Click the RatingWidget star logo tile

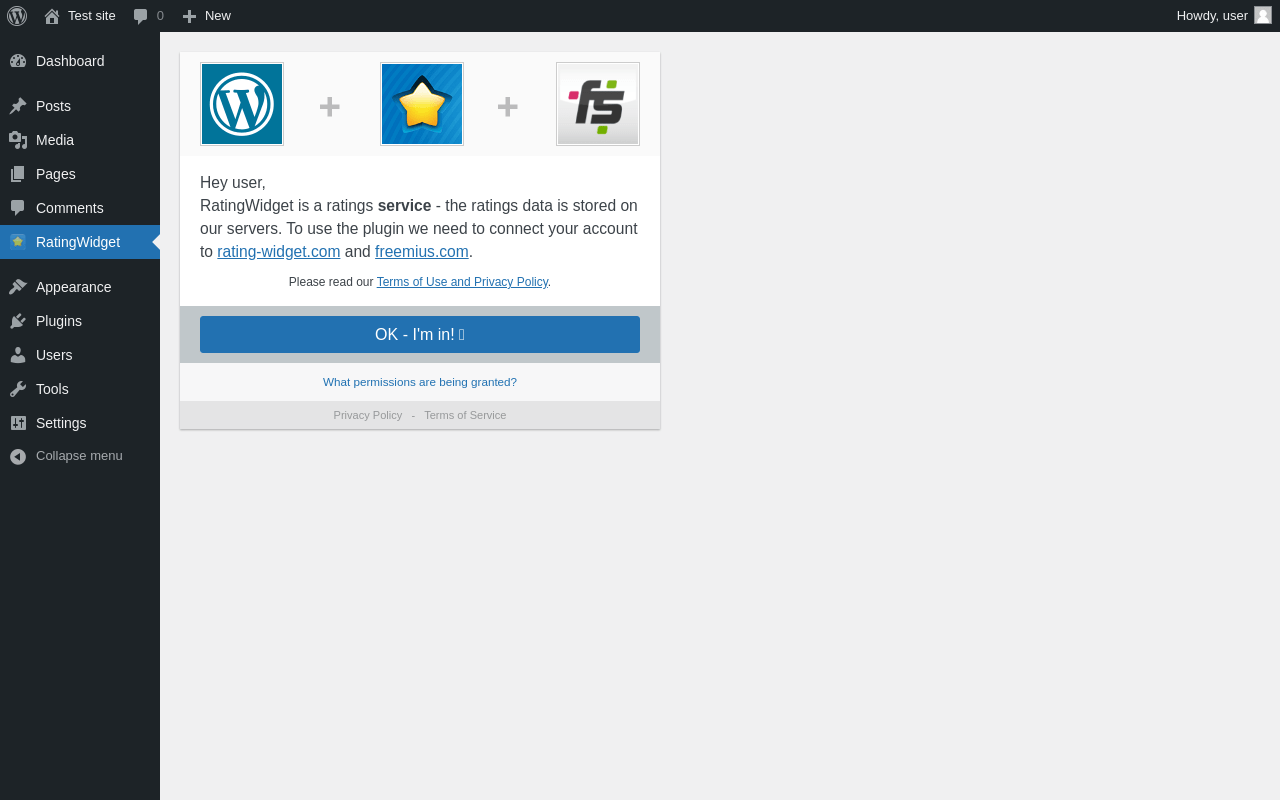click(x=422, y=104)
